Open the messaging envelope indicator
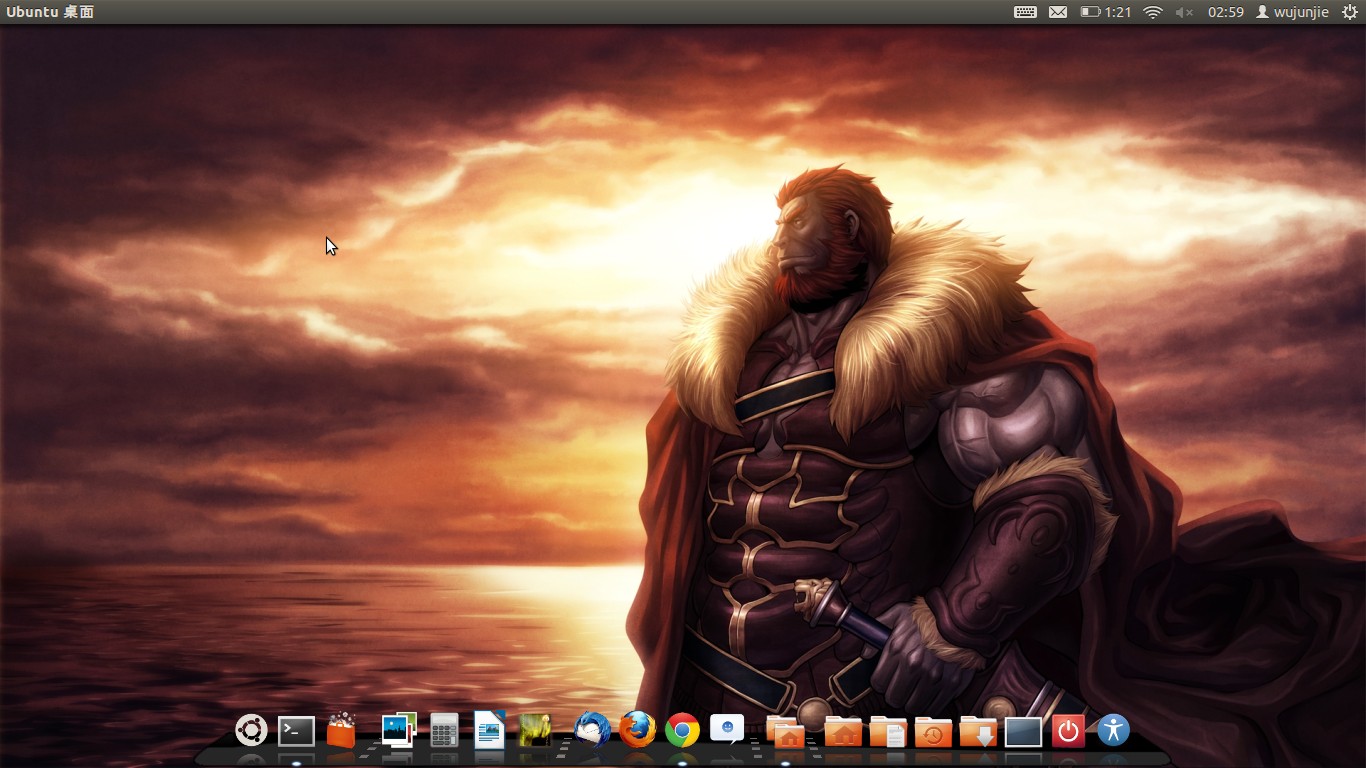 tap(1058, 12)
